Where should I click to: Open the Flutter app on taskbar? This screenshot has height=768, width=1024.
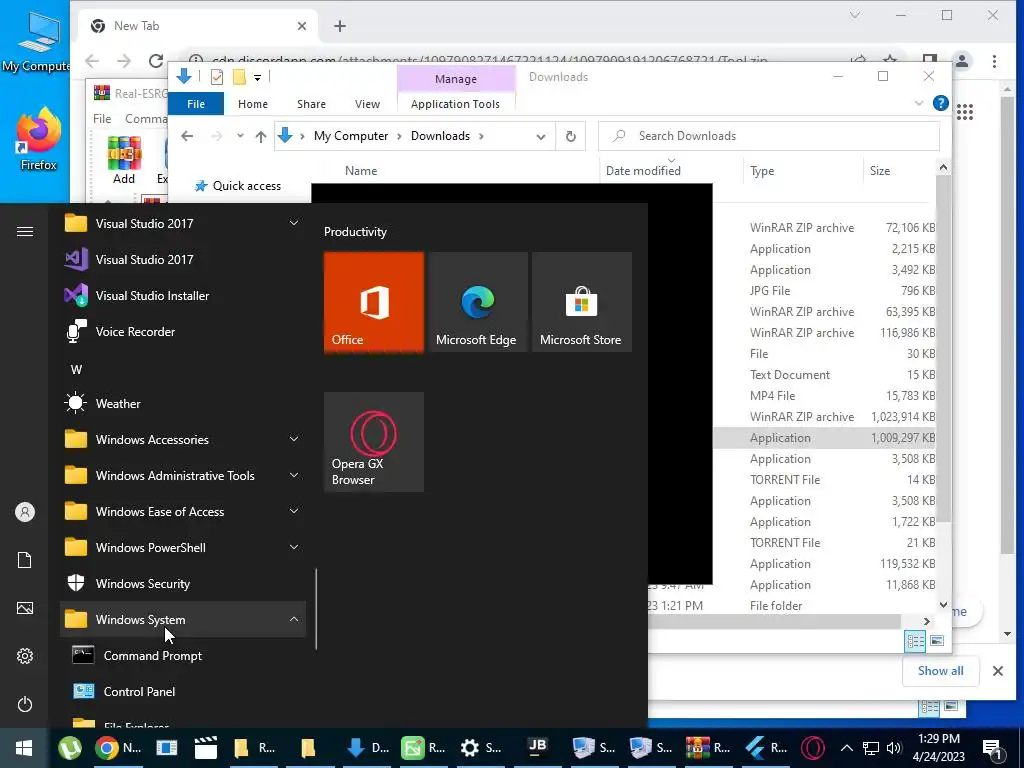point(765,748)
